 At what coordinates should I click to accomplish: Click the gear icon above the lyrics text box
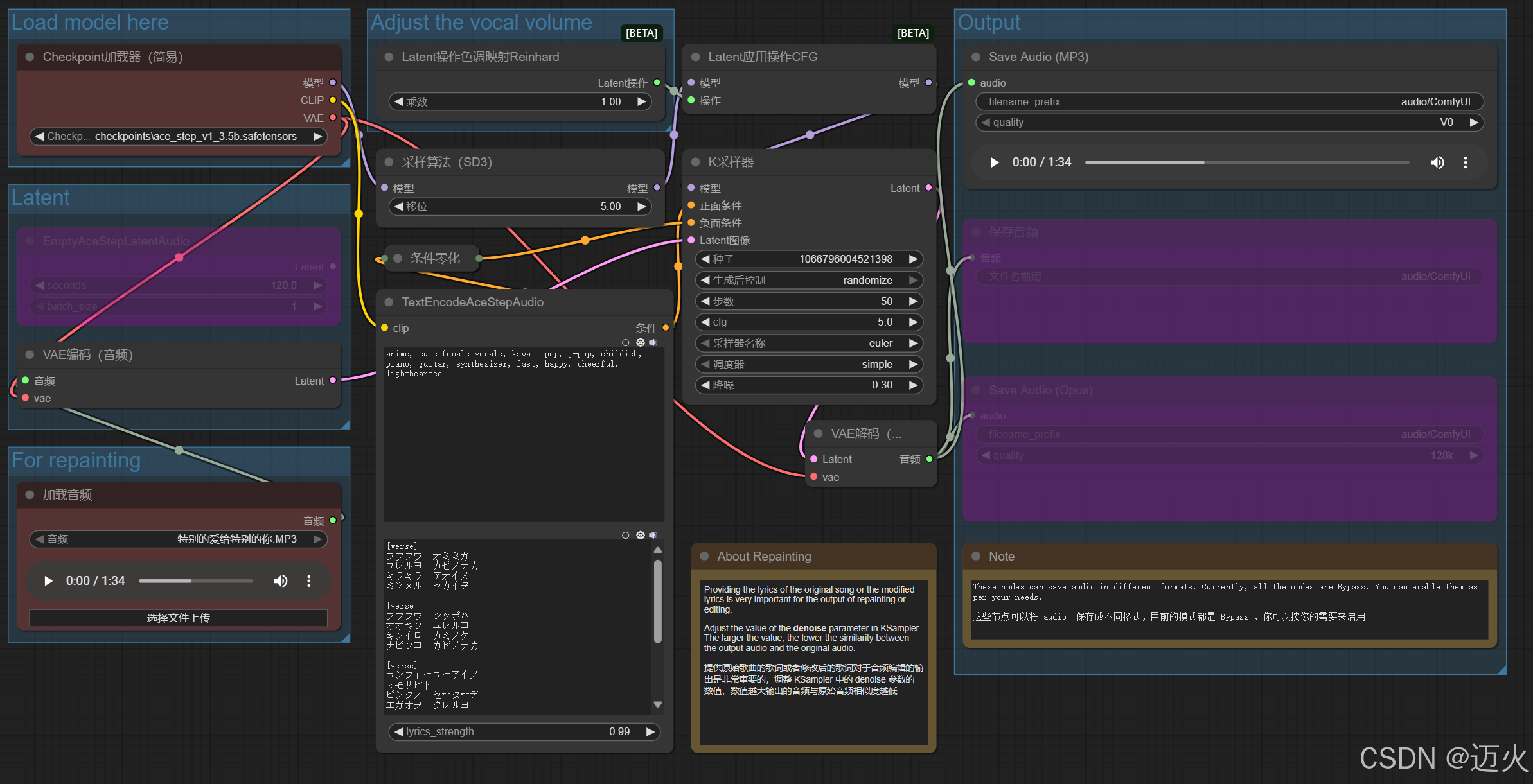[x=640, y=535]
